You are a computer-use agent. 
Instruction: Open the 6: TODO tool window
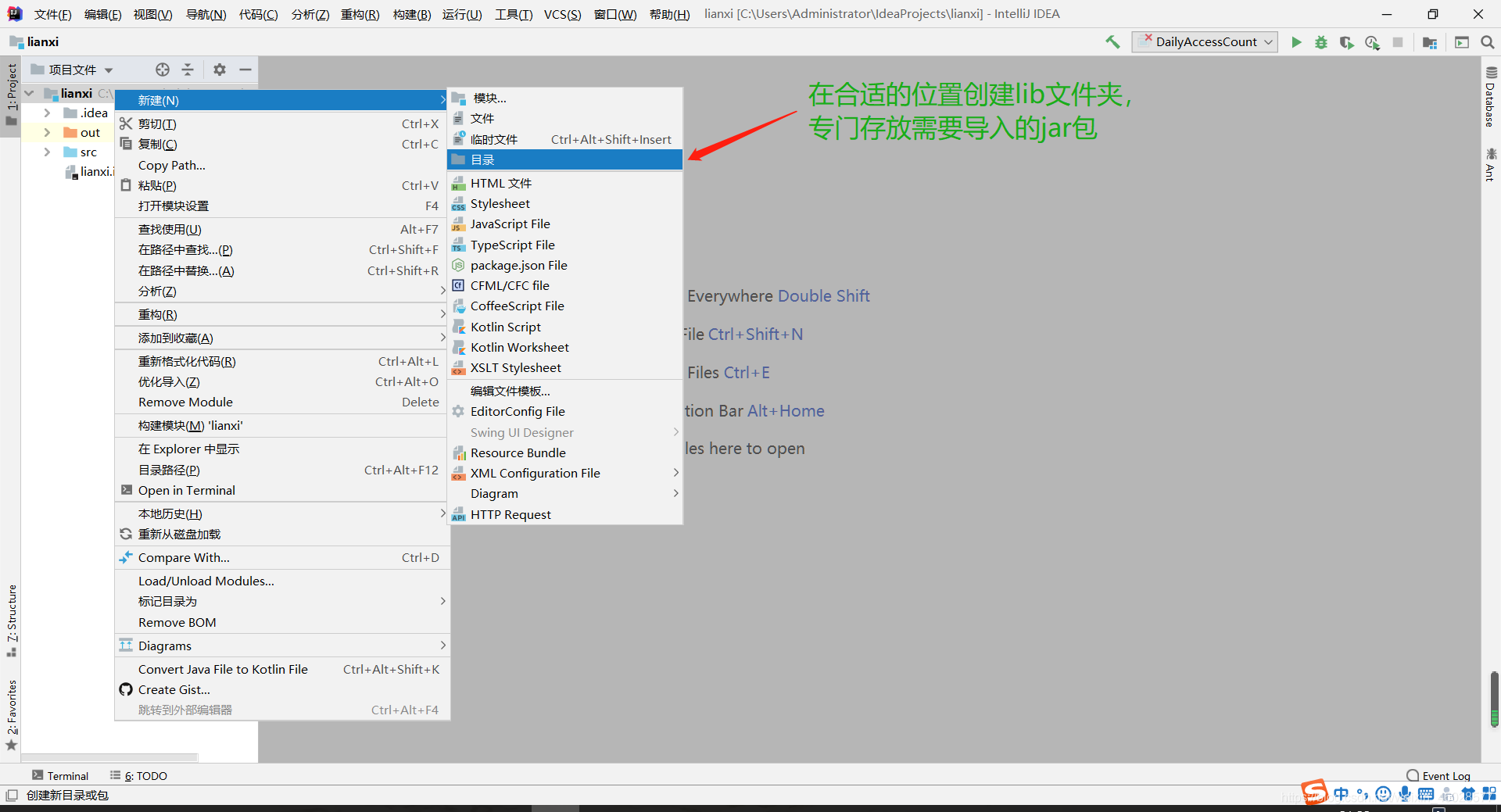[x=139, y=776]
